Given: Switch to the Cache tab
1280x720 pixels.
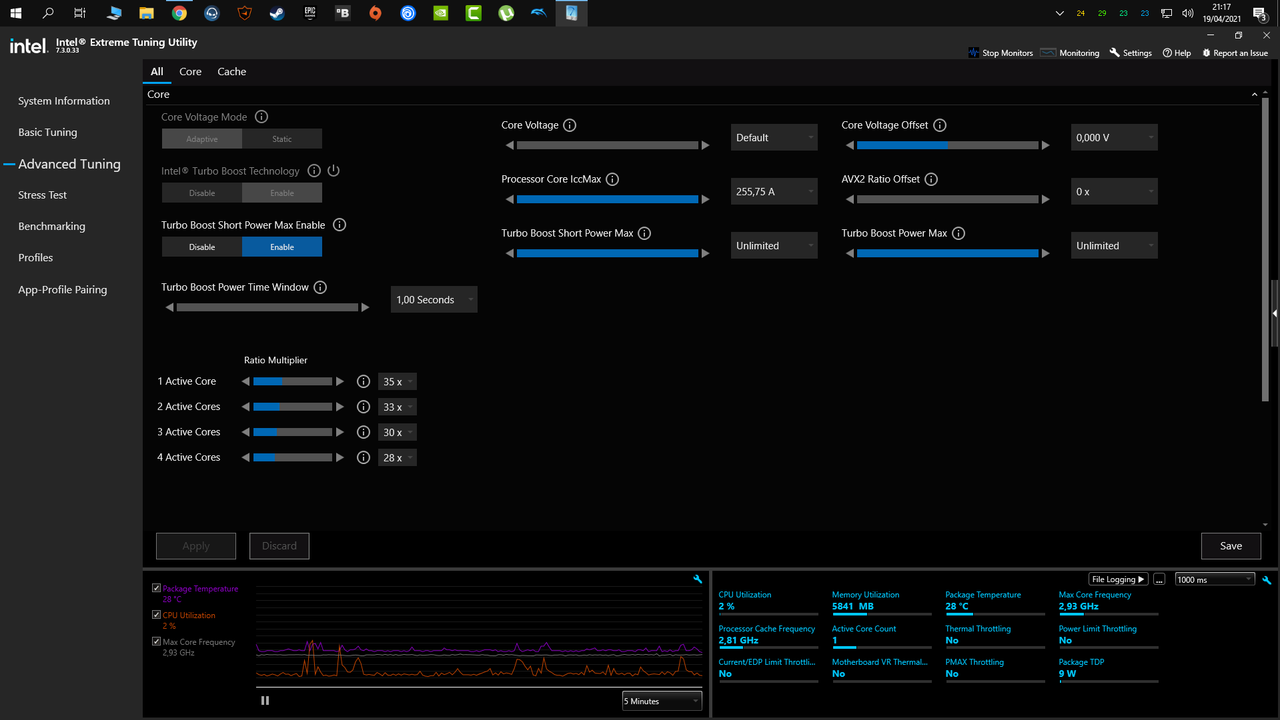Looking at the screenshot, I should [x=232, y=72].
